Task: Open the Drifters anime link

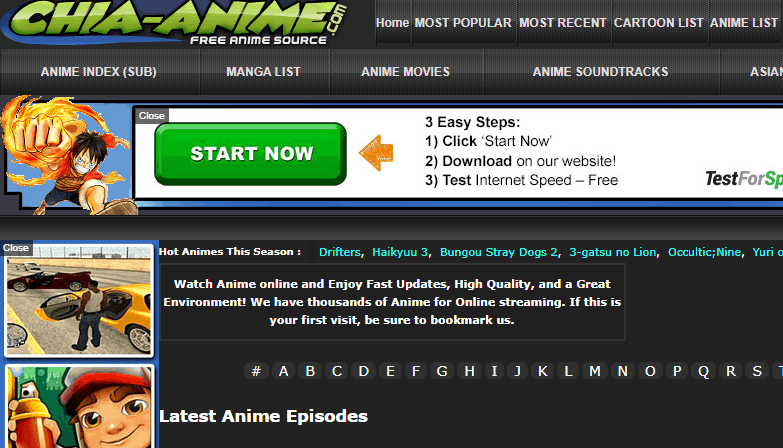Action: pyautogui.click(x=340, y=252)
